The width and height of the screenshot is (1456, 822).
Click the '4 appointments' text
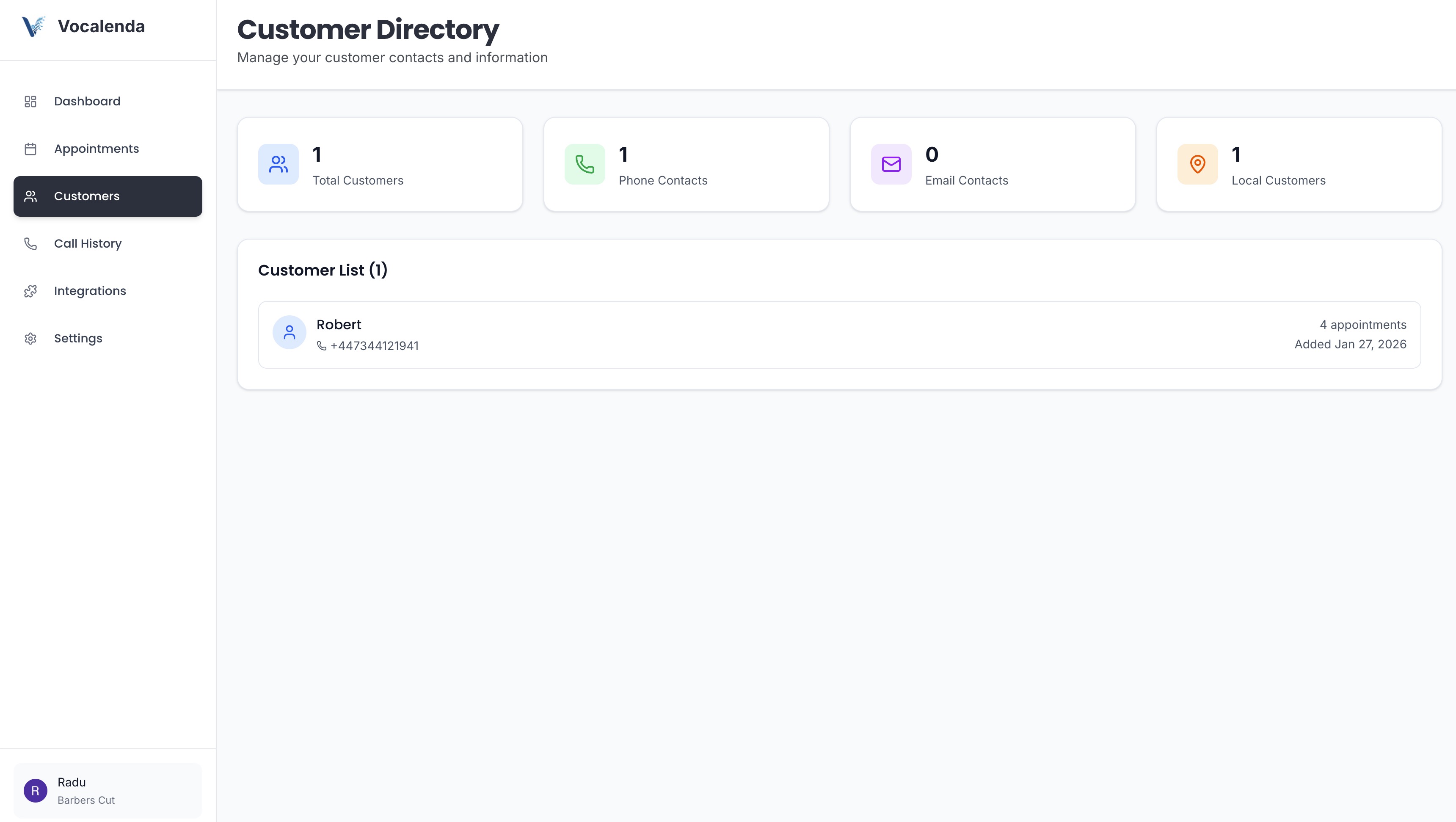(x=1363, y=325)
